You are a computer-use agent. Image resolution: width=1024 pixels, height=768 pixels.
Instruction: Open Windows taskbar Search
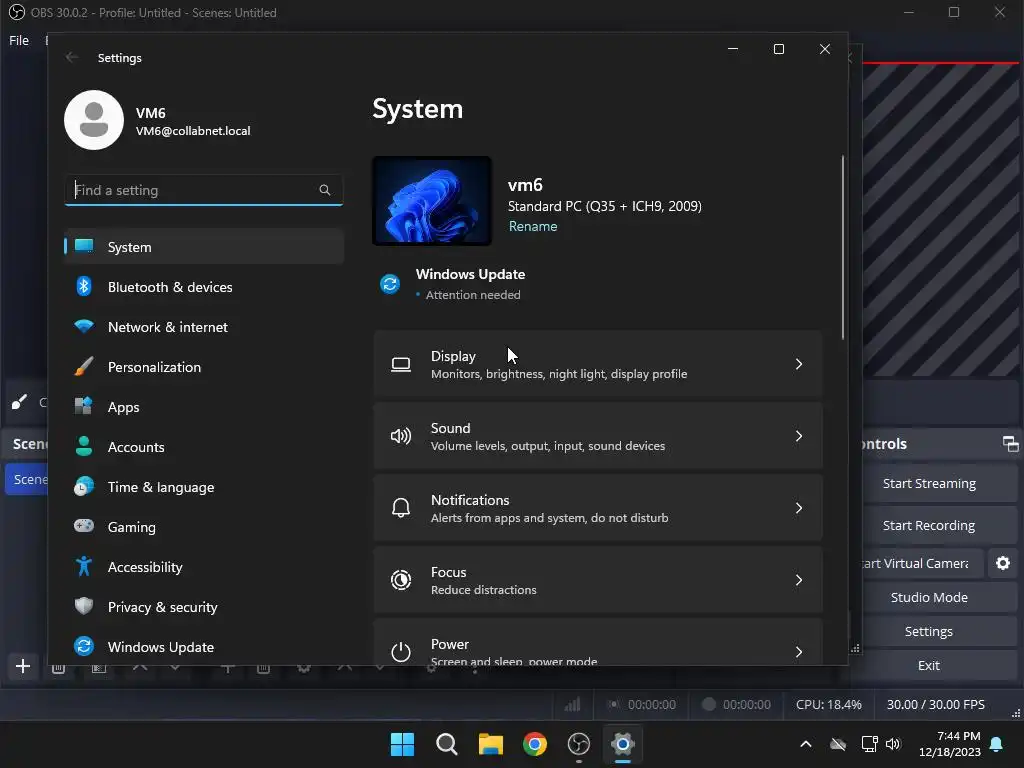pyautogui.click(x=447, y=744)
